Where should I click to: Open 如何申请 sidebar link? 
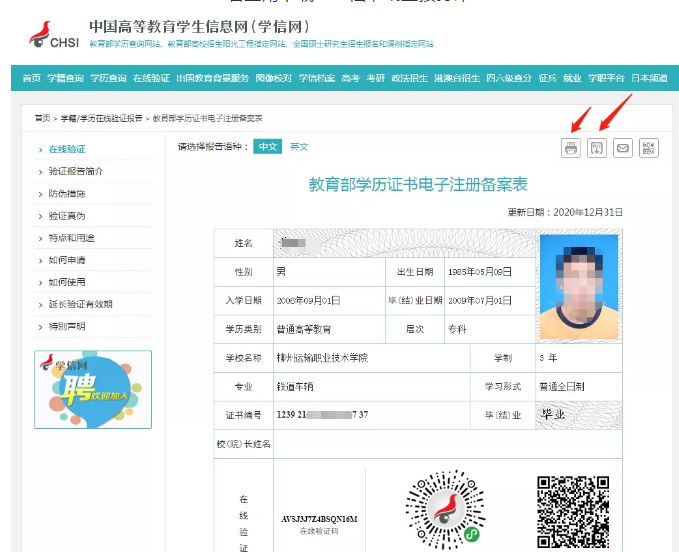67,260
